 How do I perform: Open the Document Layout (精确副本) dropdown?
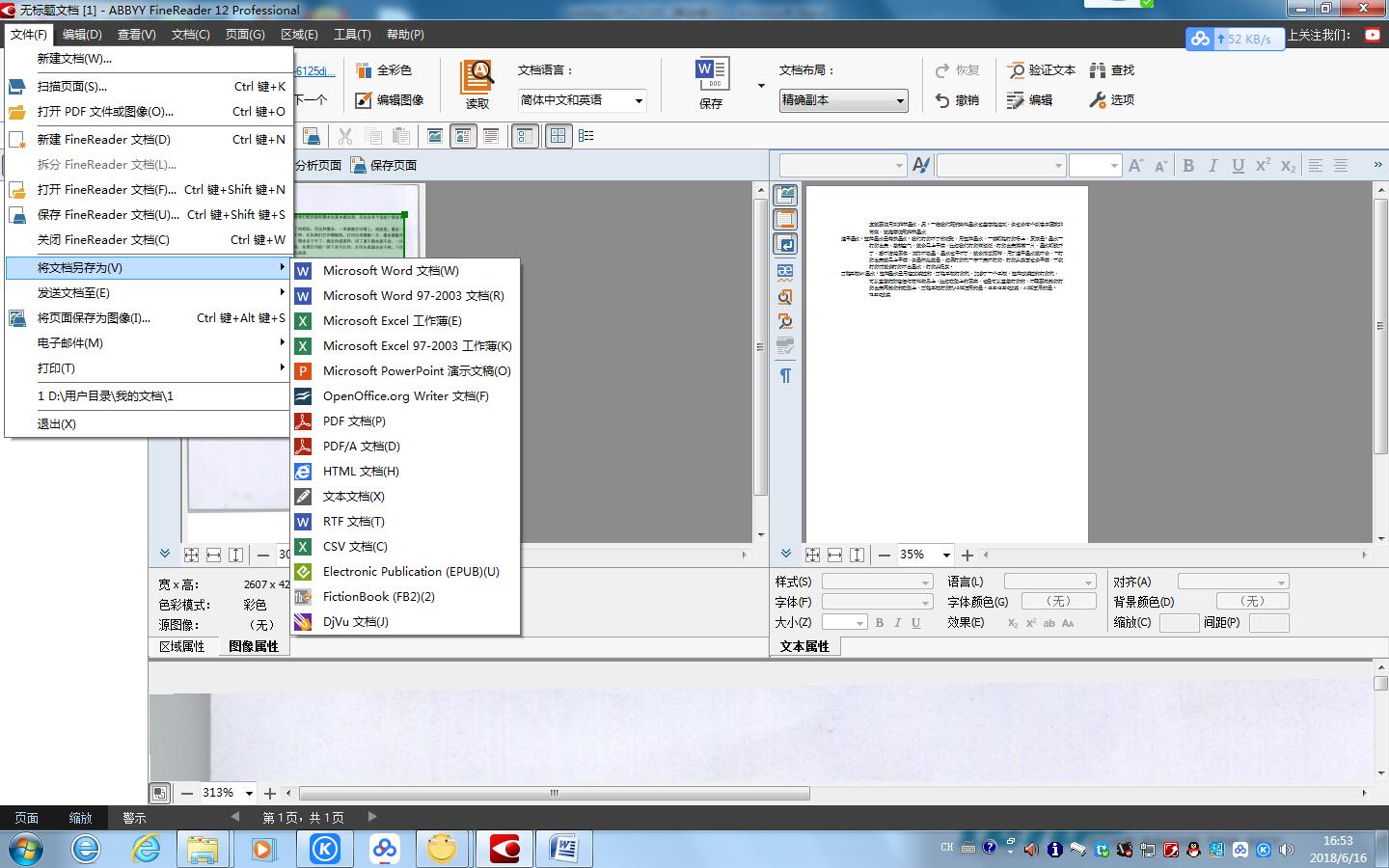pos(844,100)
